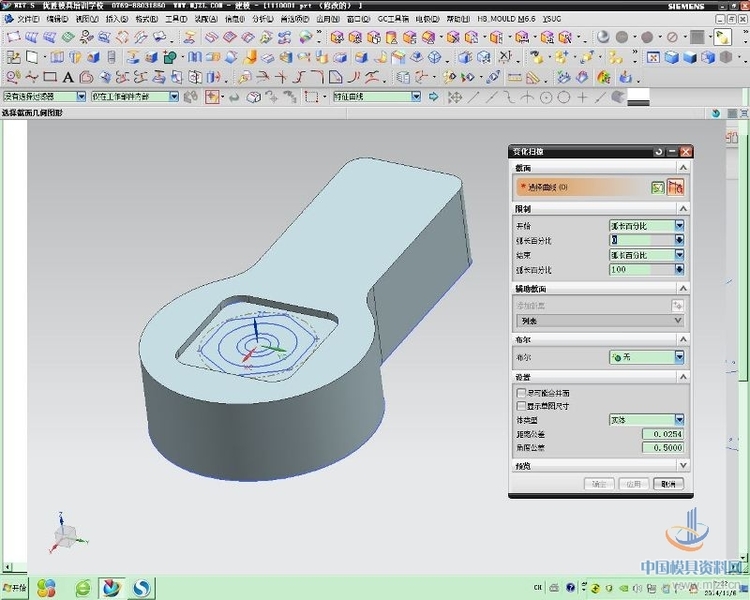Click the 取消 button in dialog

click(667, 484)
